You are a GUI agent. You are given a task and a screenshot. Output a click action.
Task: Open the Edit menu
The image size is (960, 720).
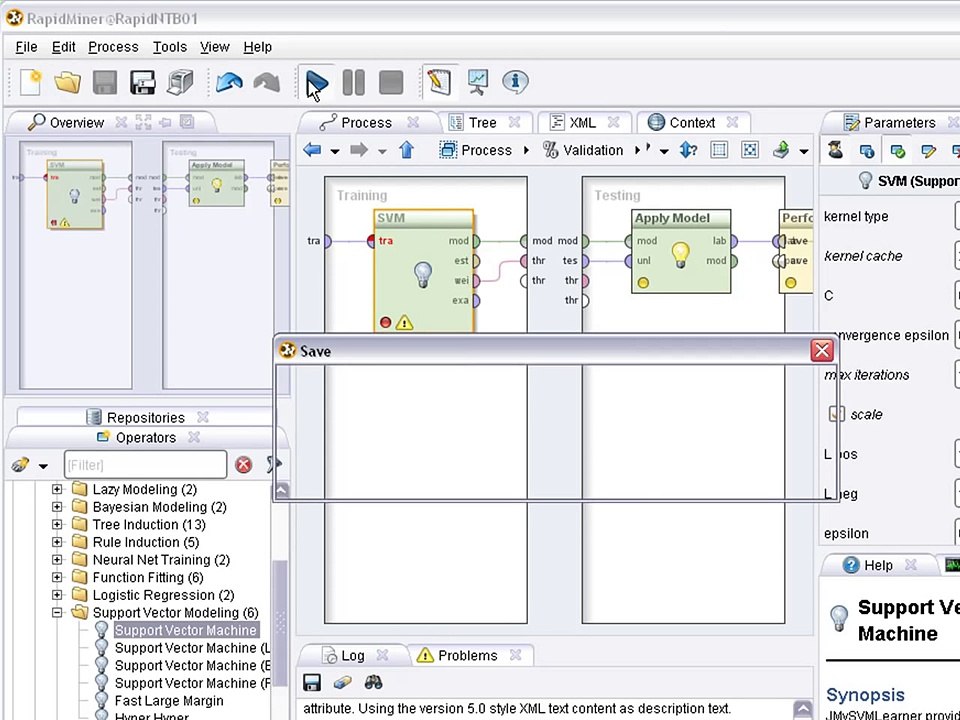pyautogui.click(x=64, y=47)
